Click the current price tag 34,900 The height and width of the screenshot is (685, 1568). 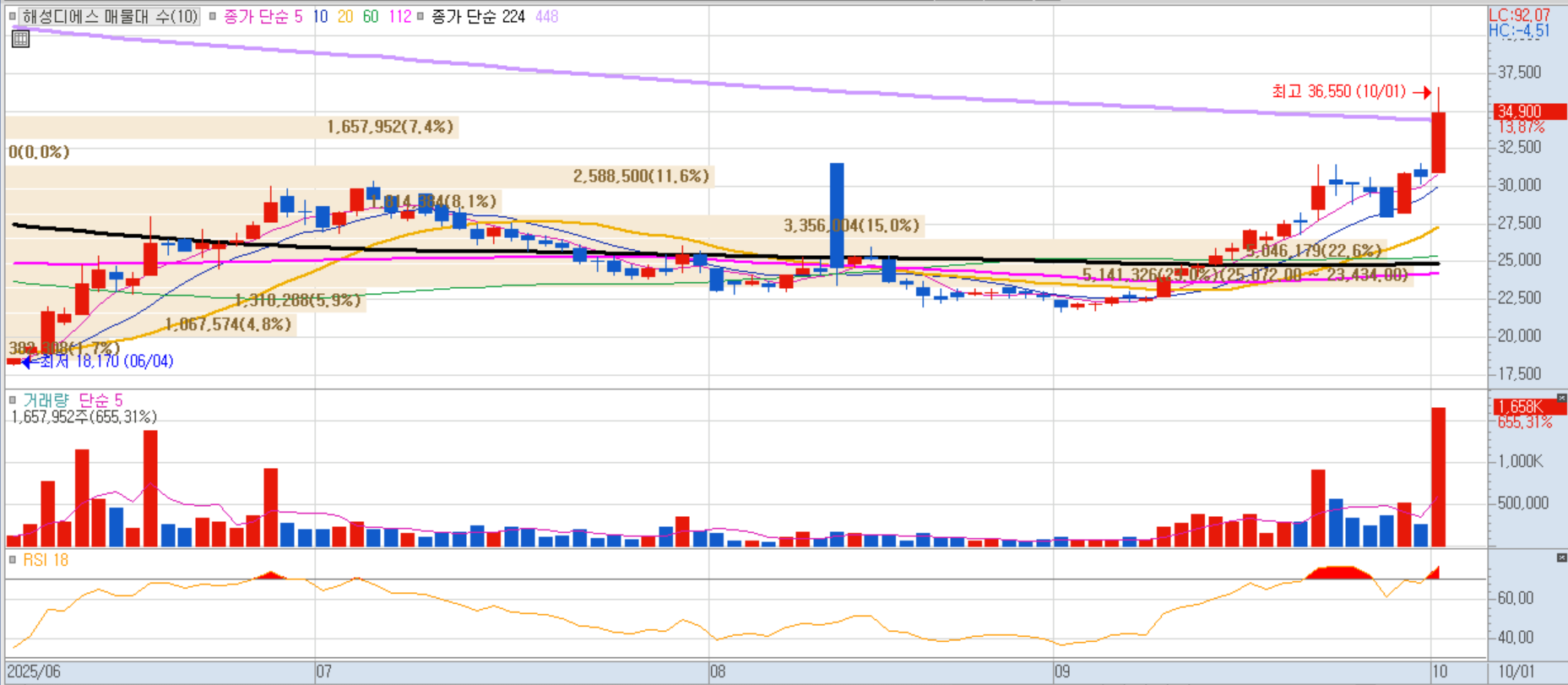pos(1530,111)
